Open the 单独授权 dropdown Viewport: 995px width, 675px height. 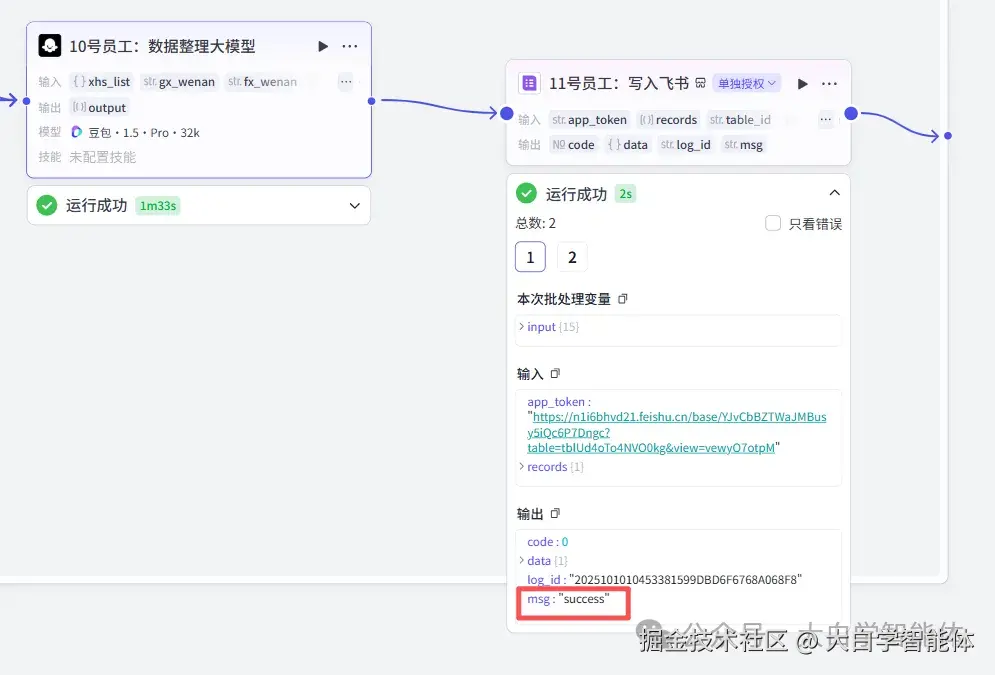coord(746,83)
